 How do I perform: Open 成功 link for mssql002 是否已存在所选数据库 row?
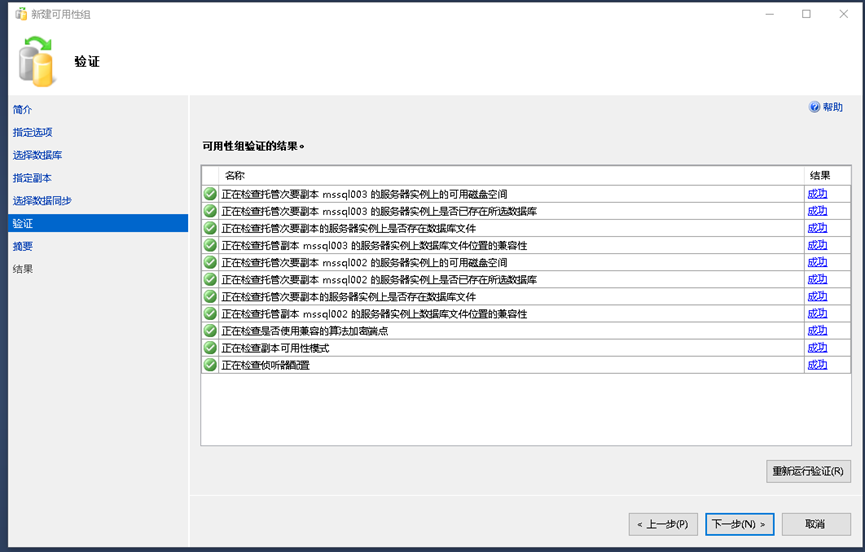(x=818, y=279)
